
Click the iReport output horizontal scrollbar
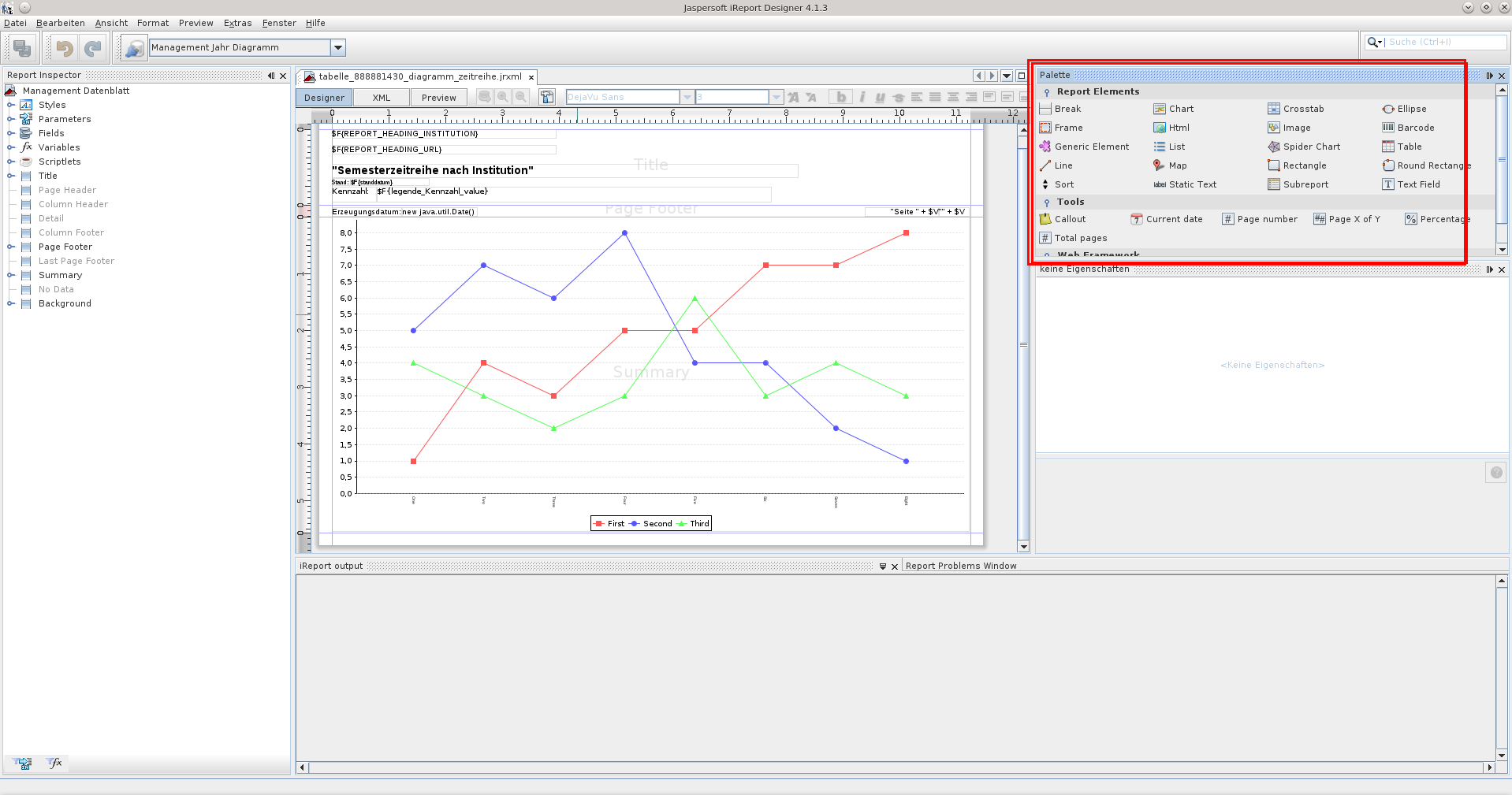point(896,767)
